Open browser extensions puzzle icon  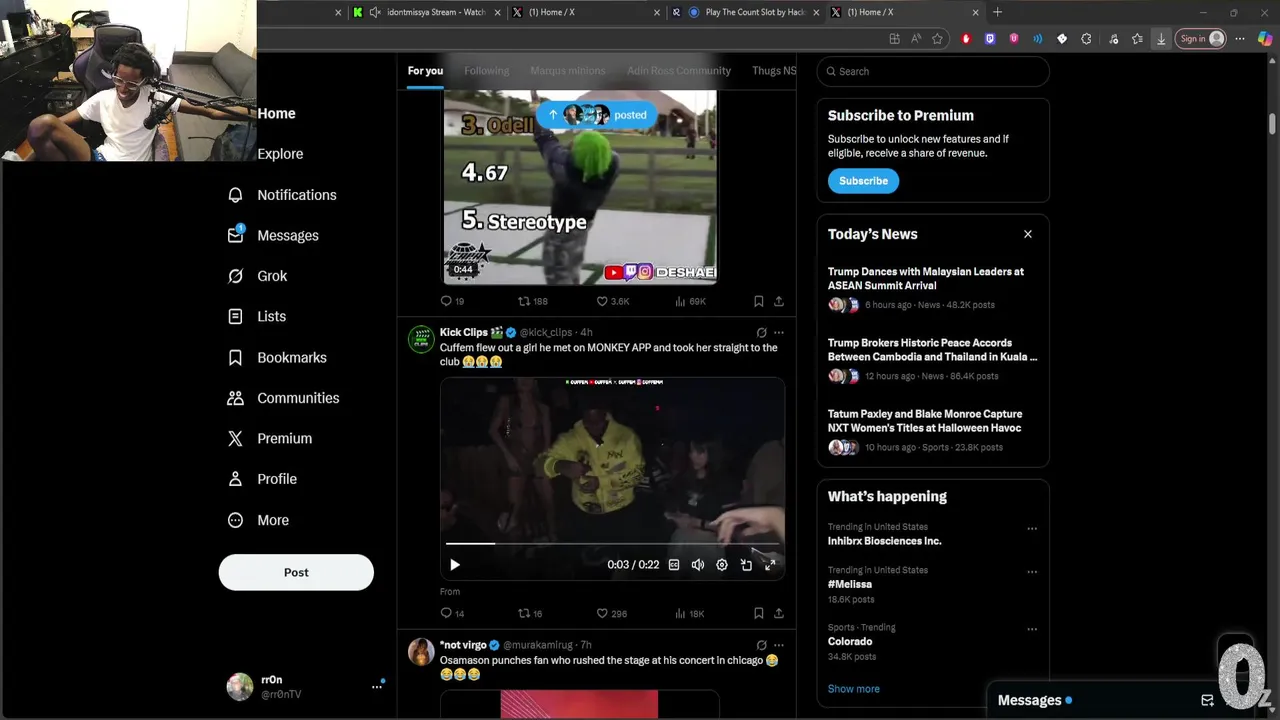point(1086,39)
